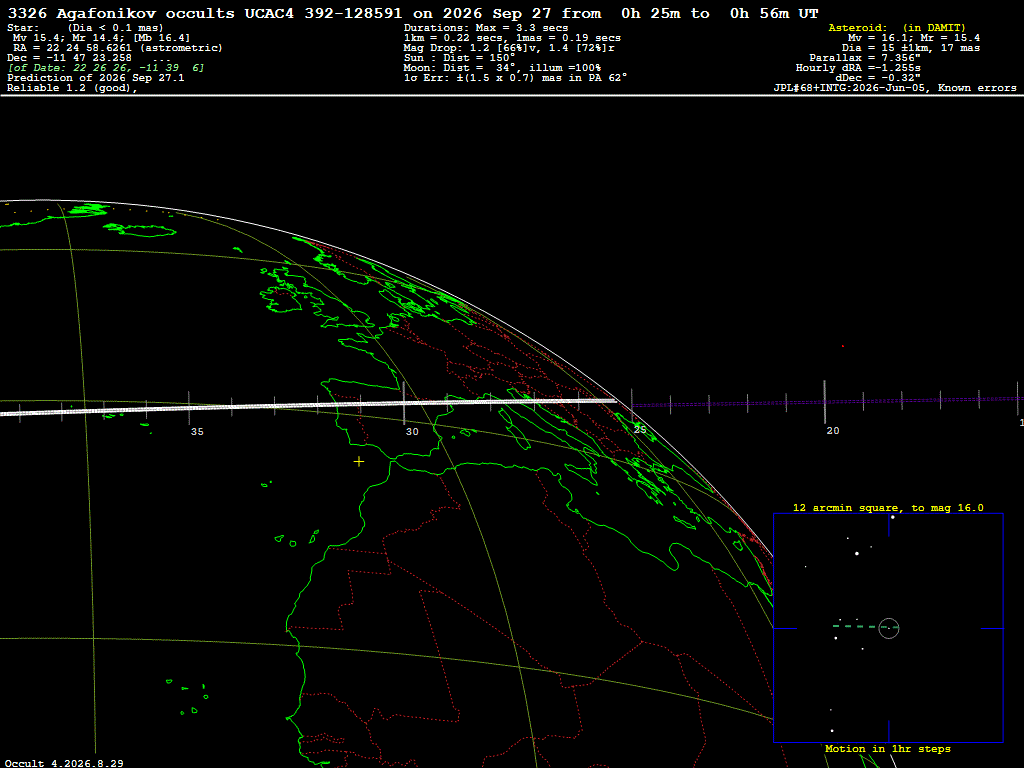
Task: Click the circled target star in finder chart
Action: tap(889, 628)
